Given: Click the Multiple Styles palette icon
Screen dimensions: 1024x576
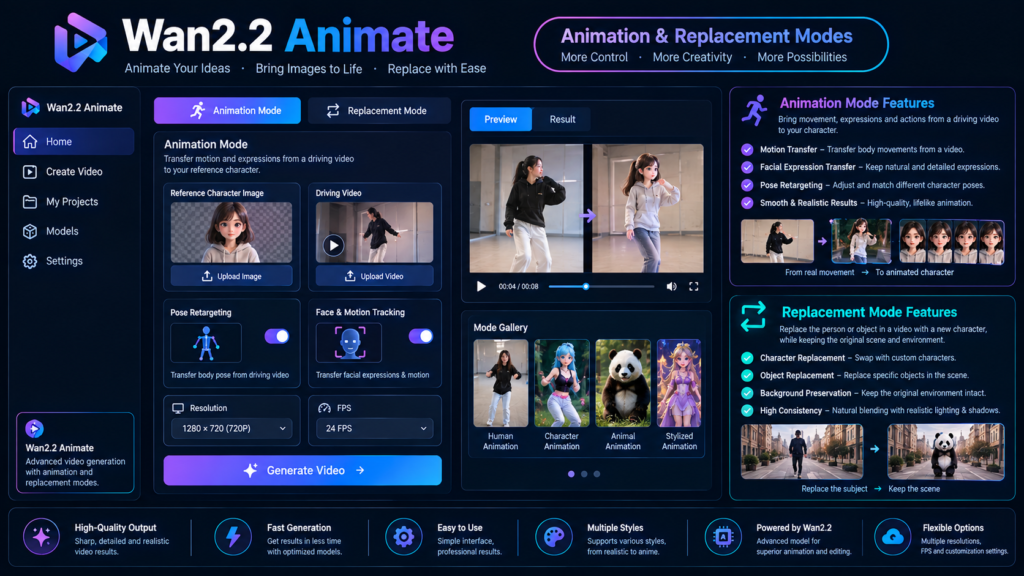Looking at the screenshot, I should point(554,537).
